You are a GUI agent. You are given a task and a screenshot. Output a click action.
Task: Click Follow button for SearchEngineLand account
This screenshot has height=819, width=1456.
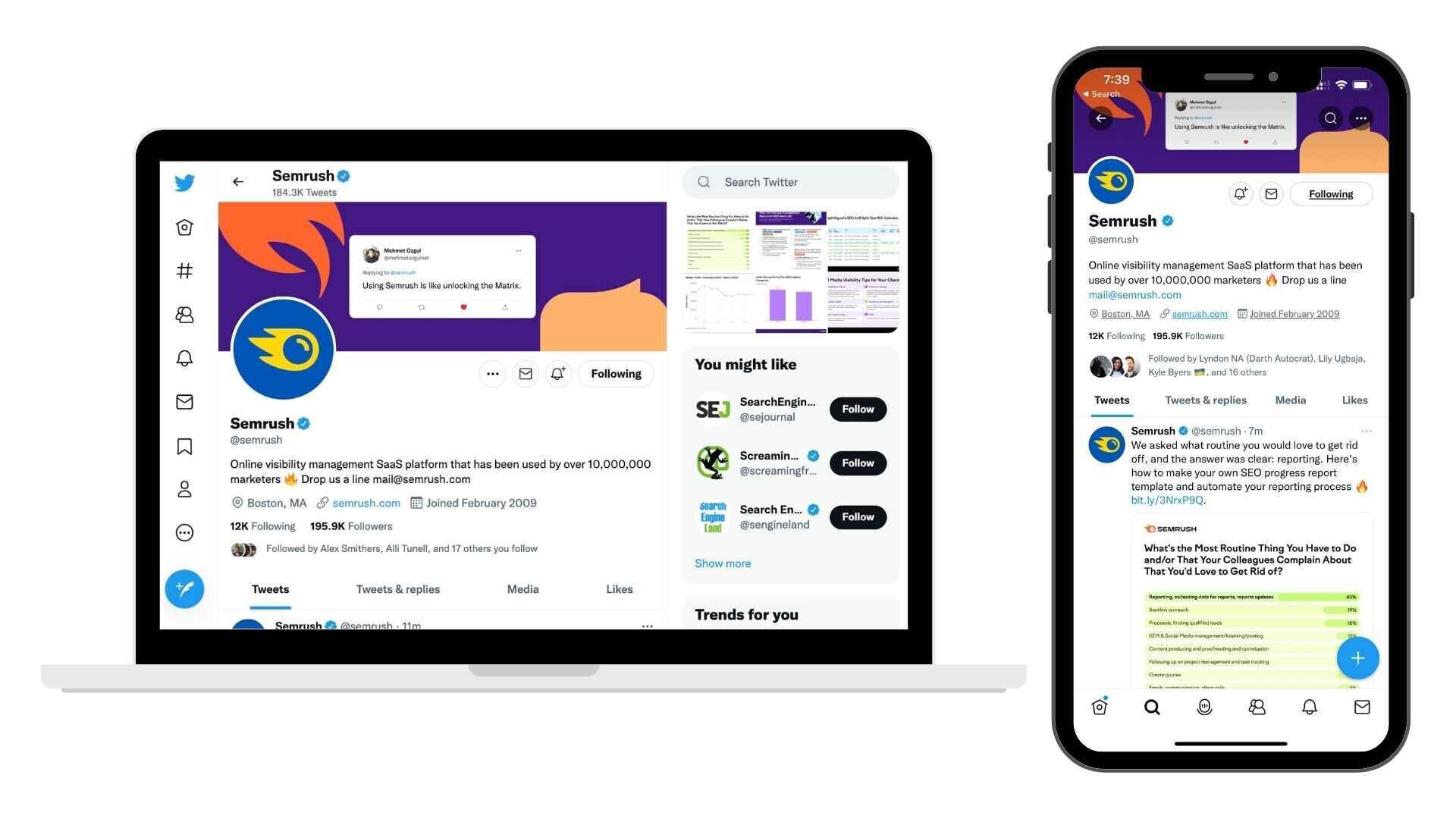pyautogui.click(x=857, y=516)
